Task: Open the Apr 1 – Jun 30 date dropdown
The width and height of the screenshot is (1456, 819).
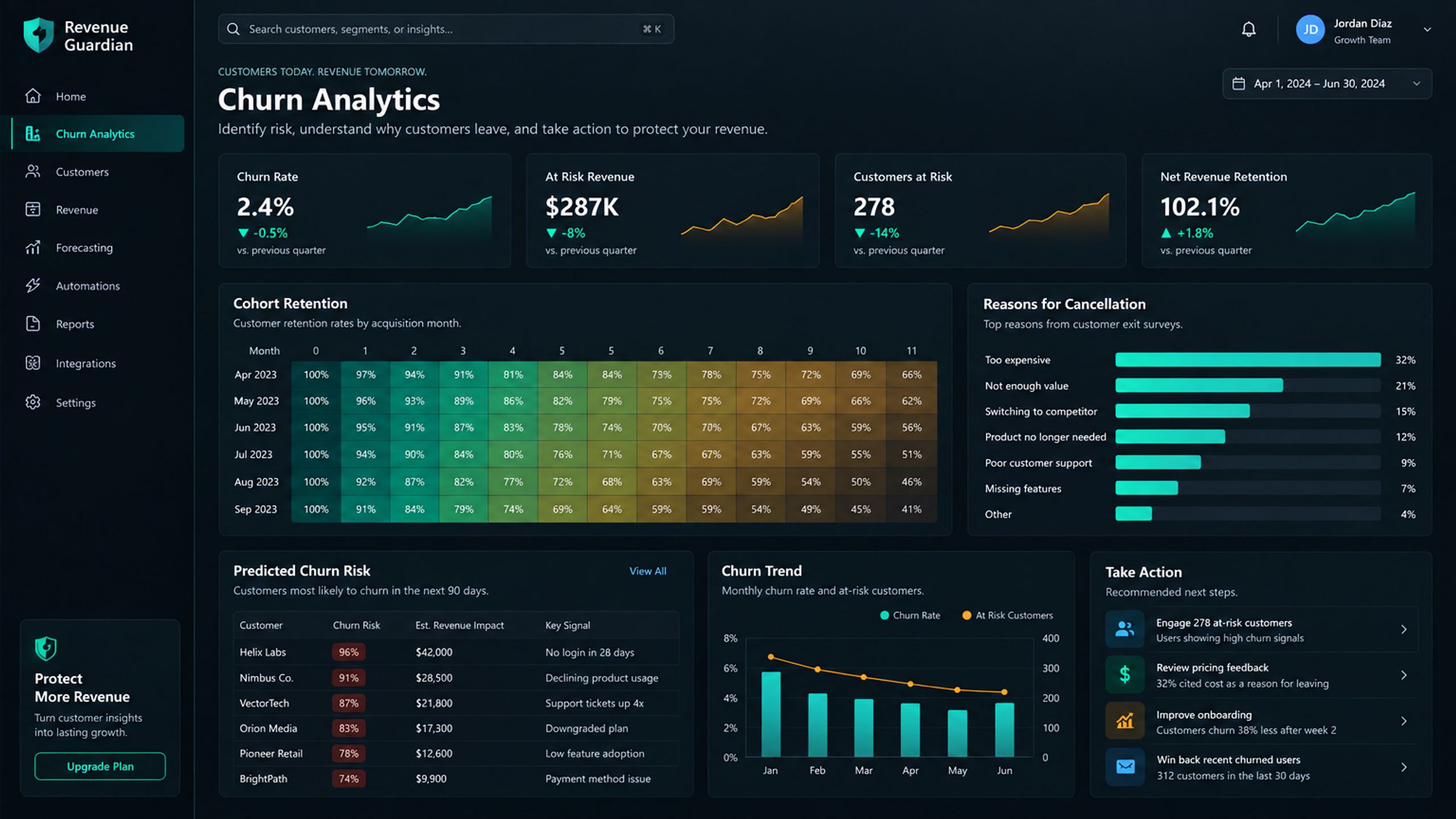Action: 1327,84
